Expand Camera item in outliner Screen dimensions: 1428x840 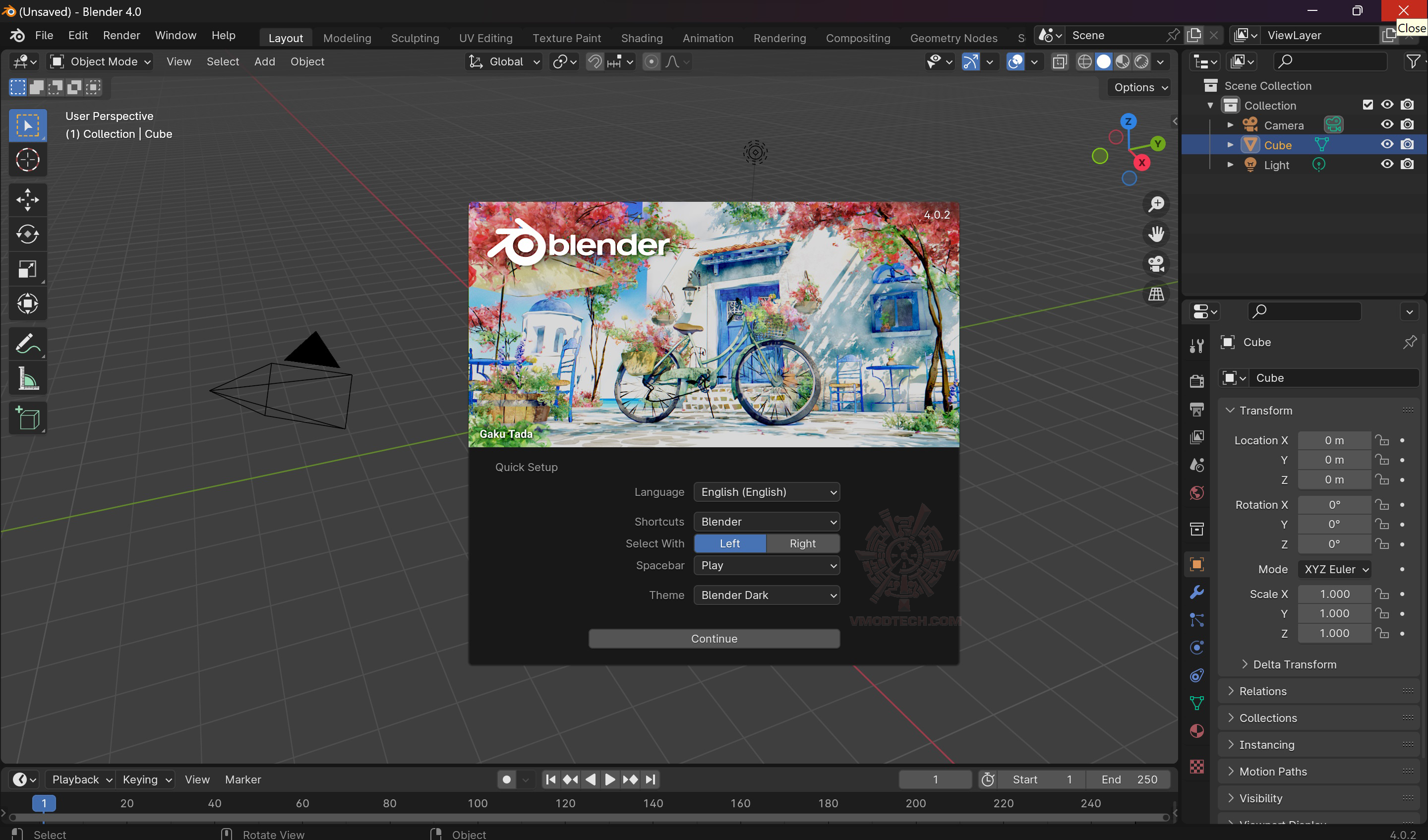coord(1230,125)
